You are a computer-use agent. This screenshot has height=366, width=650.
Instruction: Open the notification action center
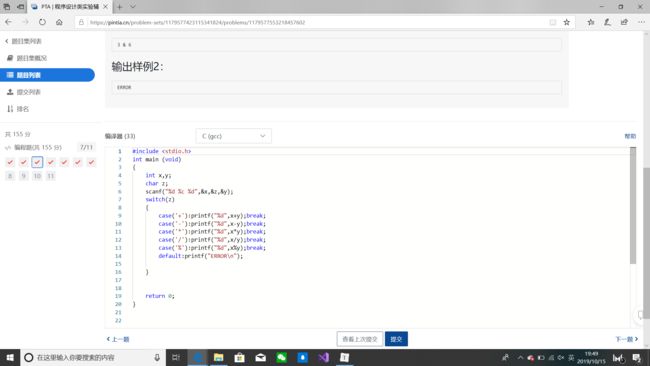pyautogui.click(x=637, y=357)
